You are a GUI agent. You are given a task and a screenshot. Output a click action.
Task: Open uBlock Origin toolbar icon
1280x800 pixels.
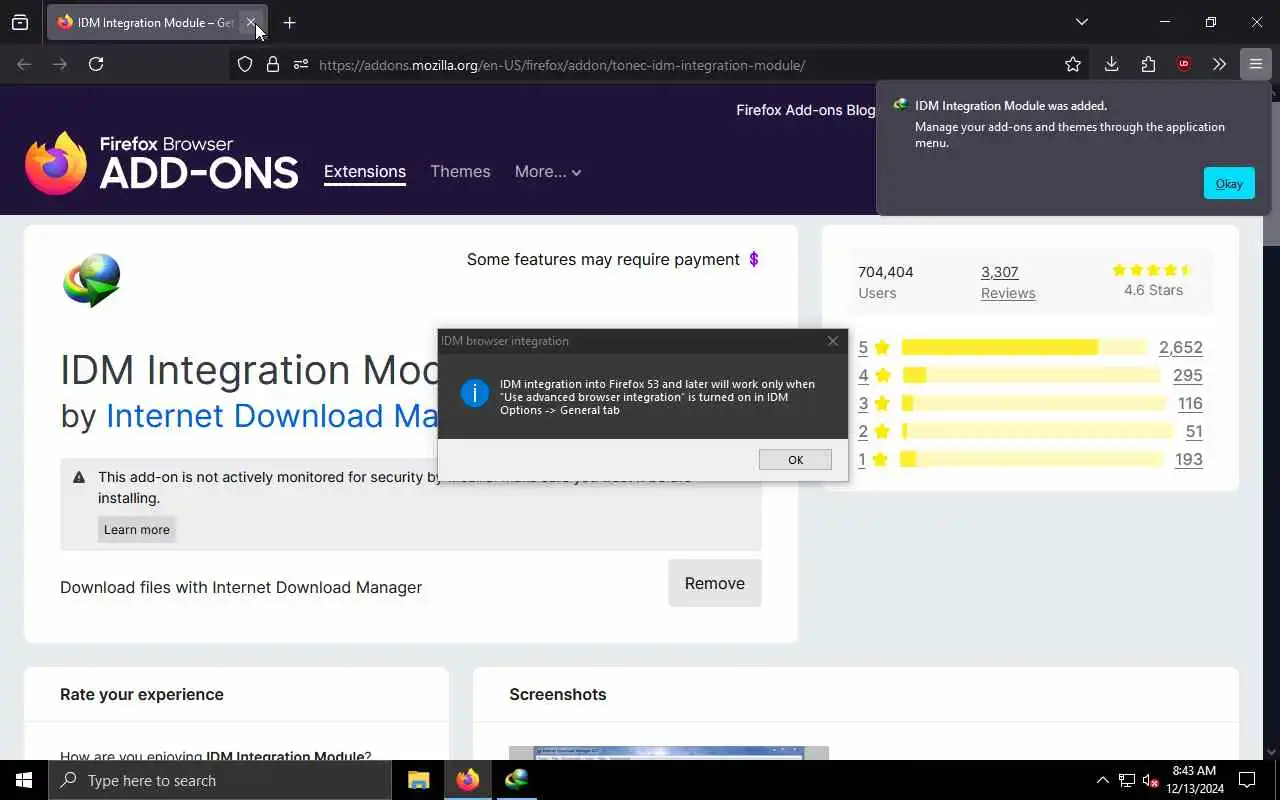pyautogui.click(x=1184, y=64)
